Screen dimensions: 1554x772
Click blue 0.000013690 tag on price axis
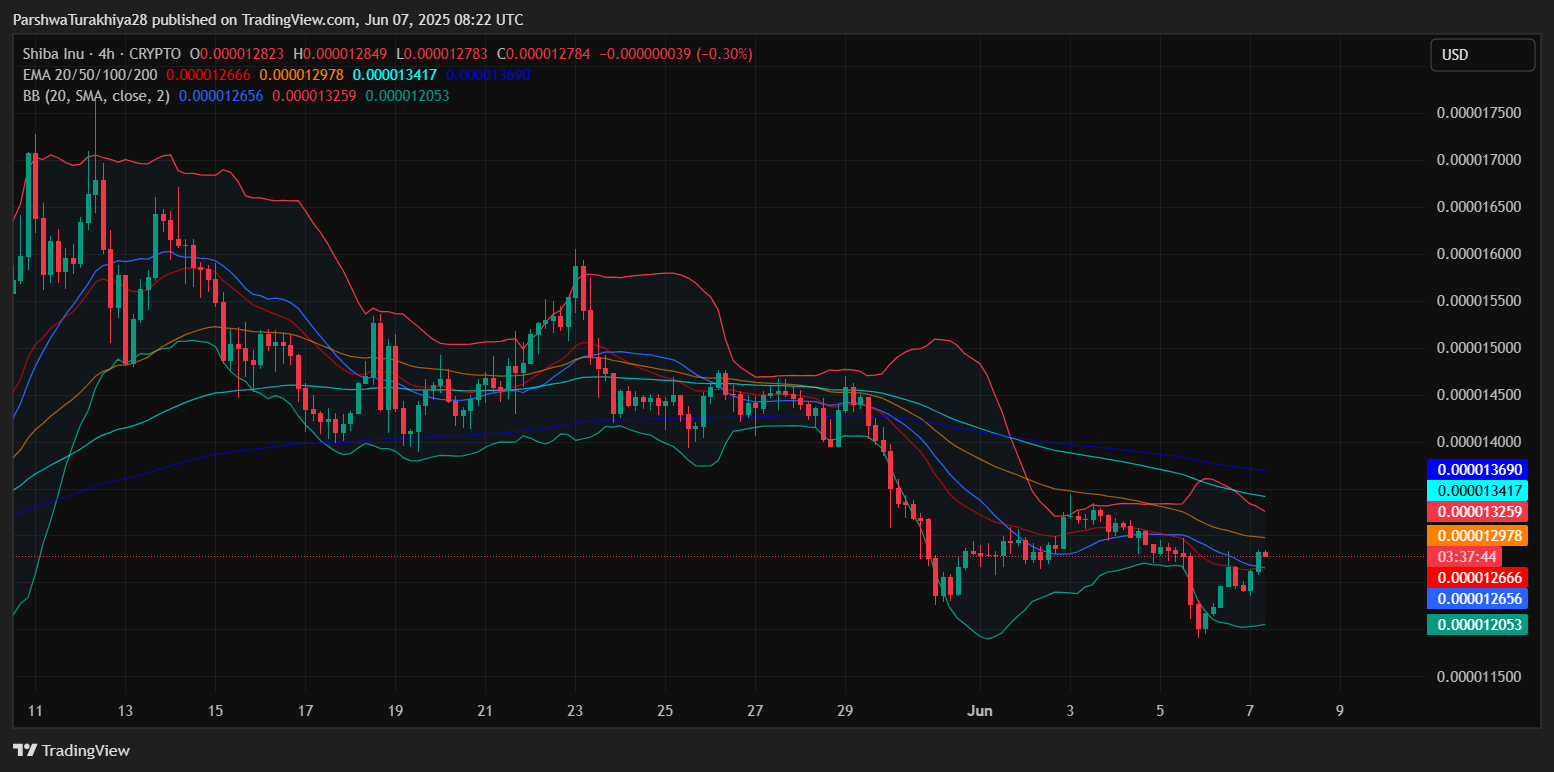[x=1479, y=469]
